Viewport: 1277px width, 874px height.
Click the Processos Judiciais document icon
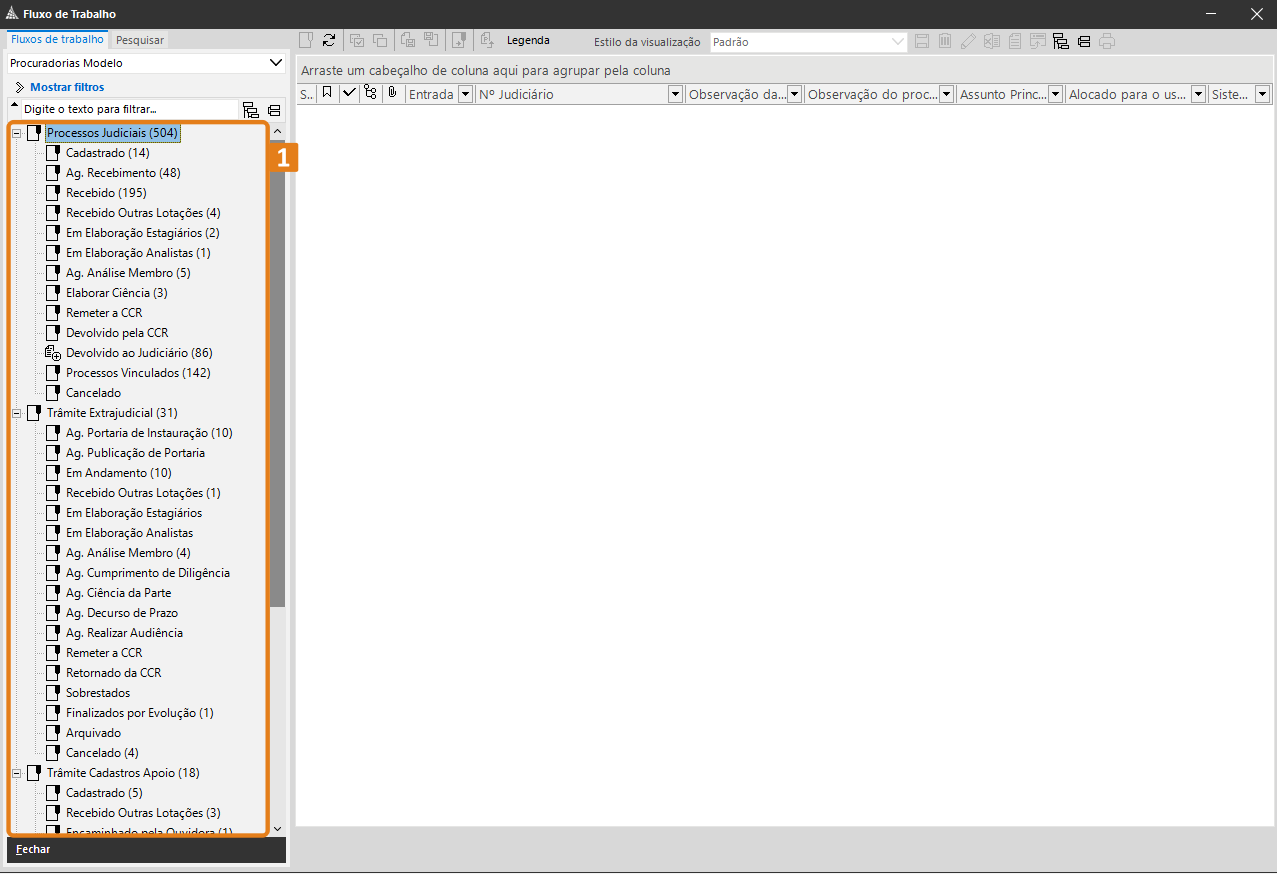click(34, 133)
